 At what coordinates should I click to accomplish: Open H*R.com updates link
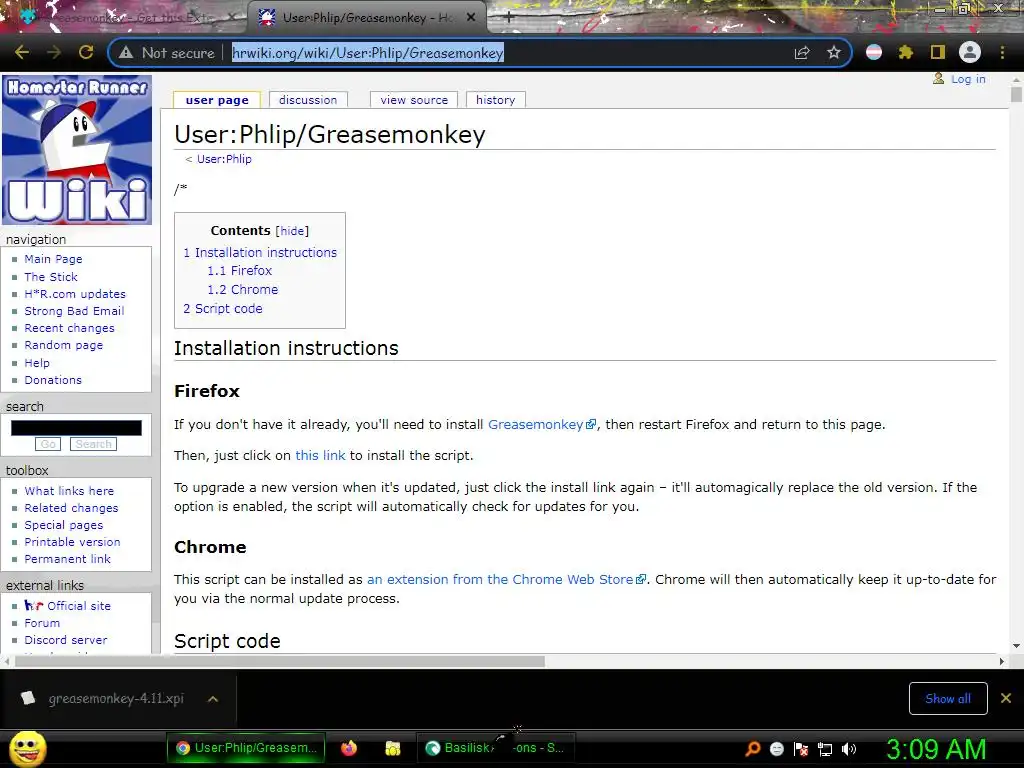pyautogui.click(x=75, y=294)
